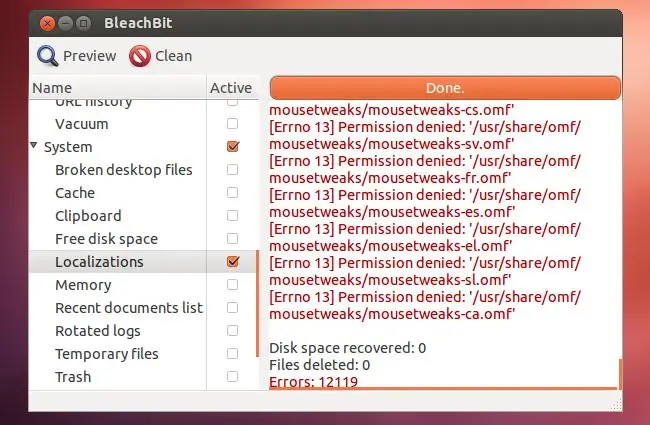Maximize the BleachBit window

(x=83, y=22)
